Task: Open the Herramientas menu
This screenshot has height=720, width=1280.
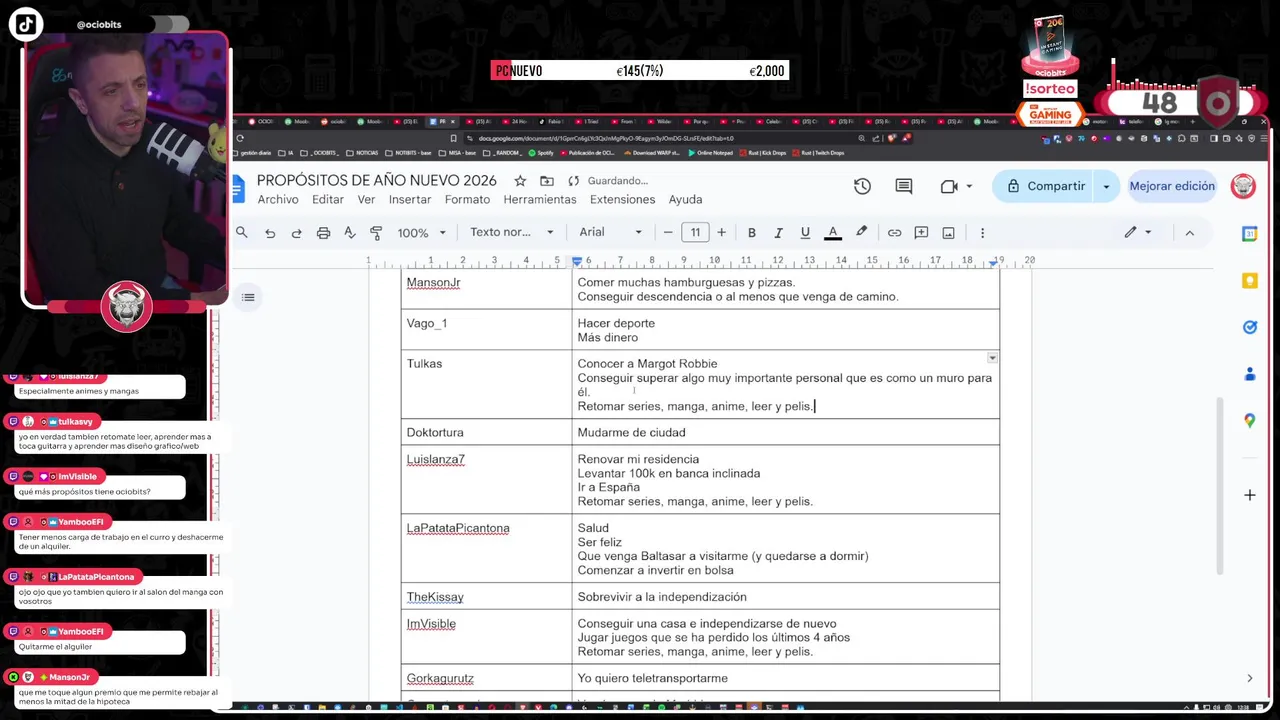Action: pyautogui.click(x=540, y=199)
